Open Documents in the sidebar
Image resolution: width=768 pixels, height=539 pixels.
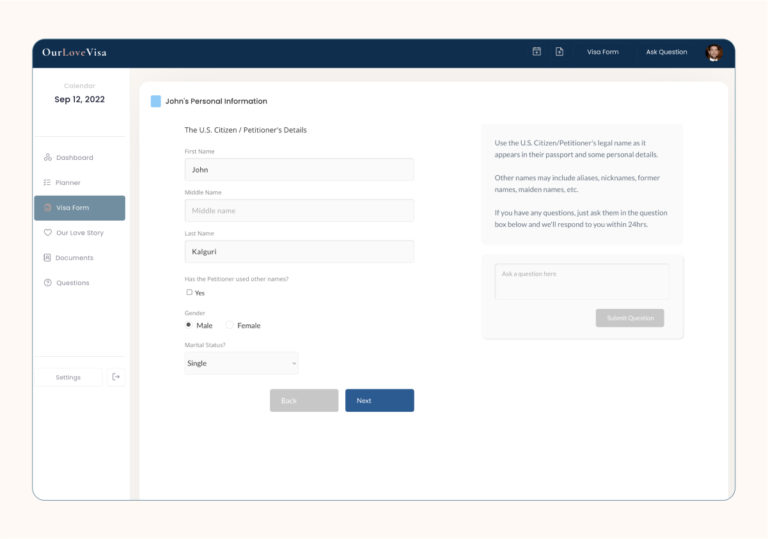[x=74, y=258]
